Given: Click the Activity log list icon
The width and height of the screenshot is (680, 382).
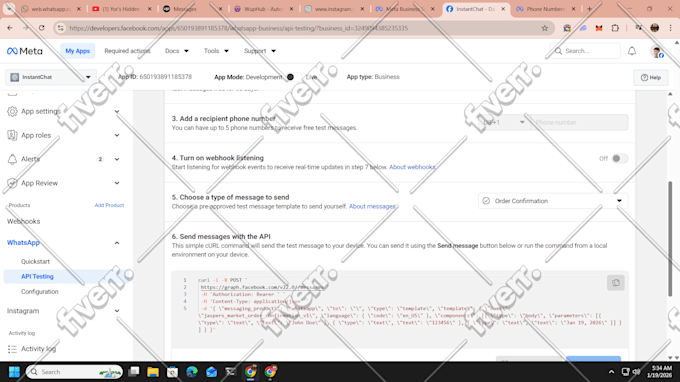Looking at the screenshot, I should [x=12, y=349].
